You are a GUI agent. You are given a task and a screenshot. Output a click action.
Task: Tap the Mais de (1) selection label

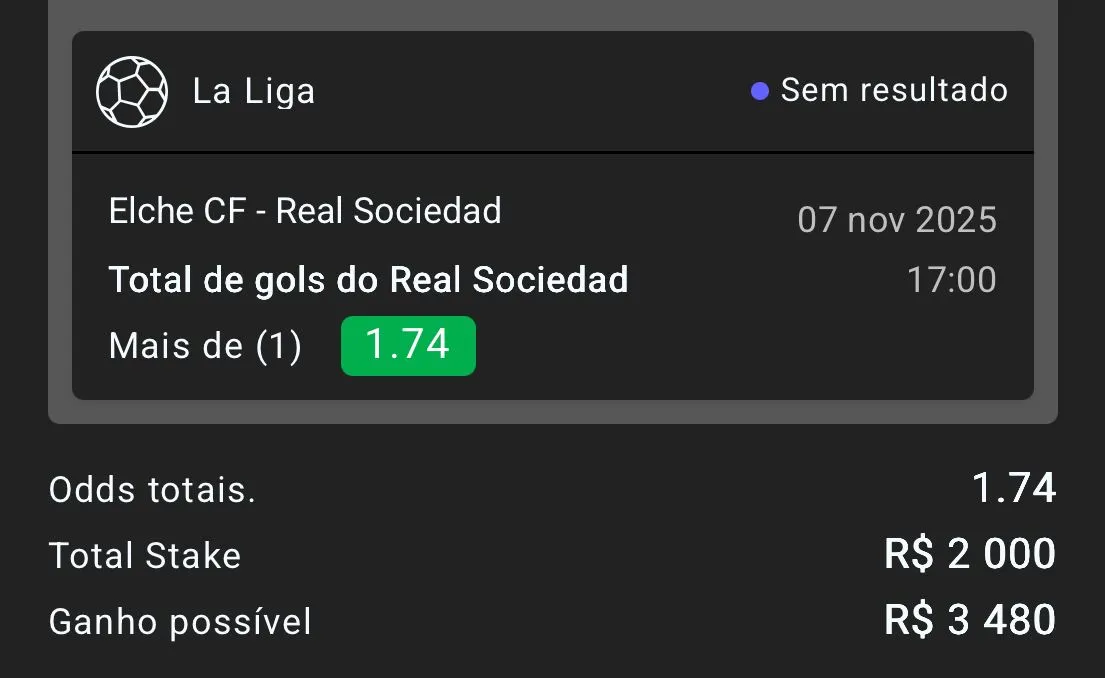click(x=205, y=346)
